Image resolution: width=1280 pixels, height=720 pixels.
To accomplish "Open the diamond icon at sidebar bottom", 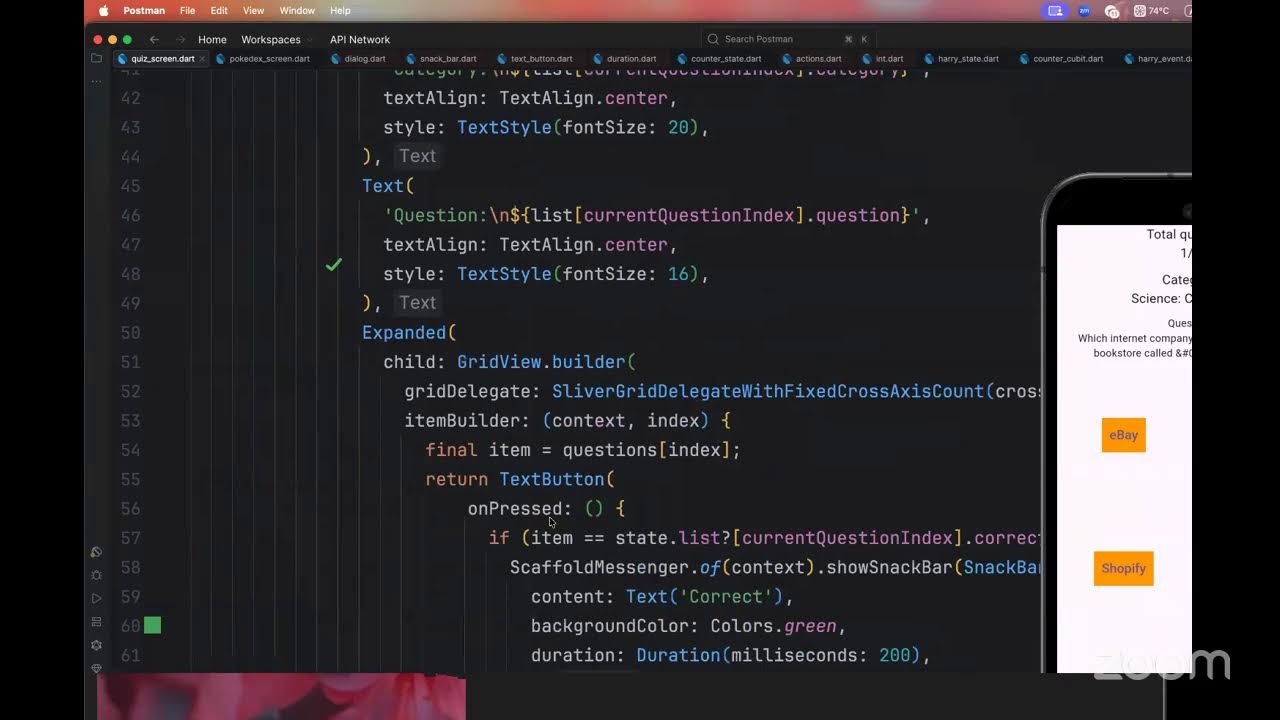I will click(96, 668).
